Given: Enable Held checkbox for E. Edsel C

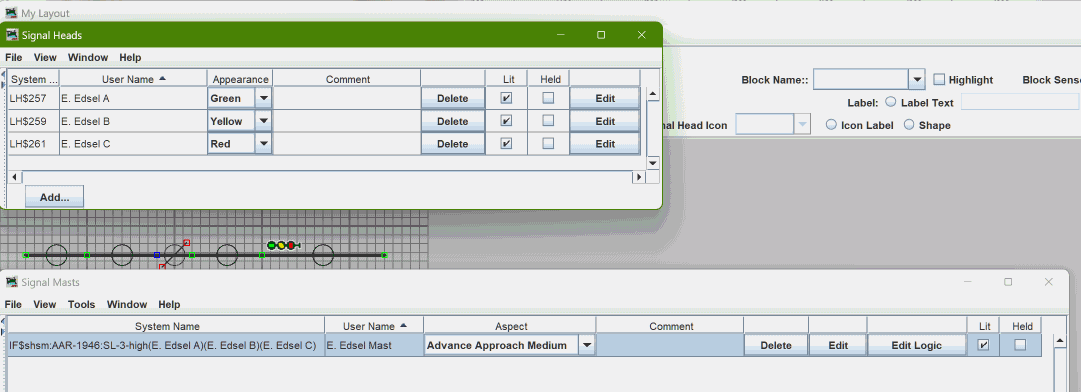Looking at the screenshot, I should tap(548, 144).
